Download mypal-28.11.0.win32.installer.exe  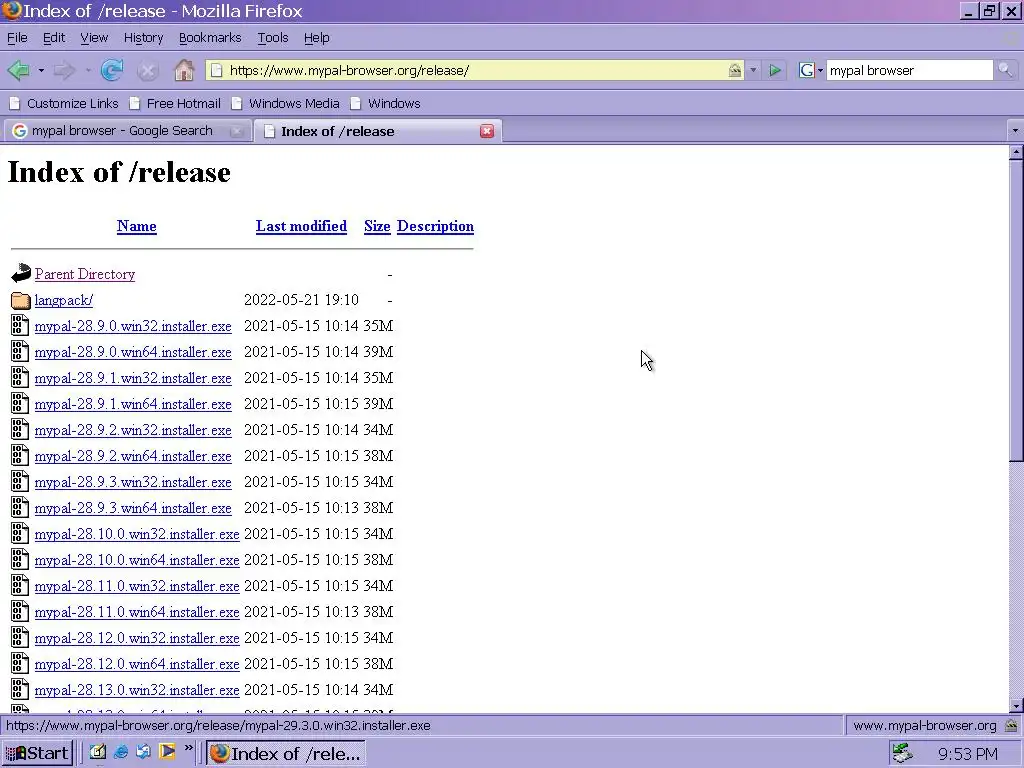(x=136, y=586)
